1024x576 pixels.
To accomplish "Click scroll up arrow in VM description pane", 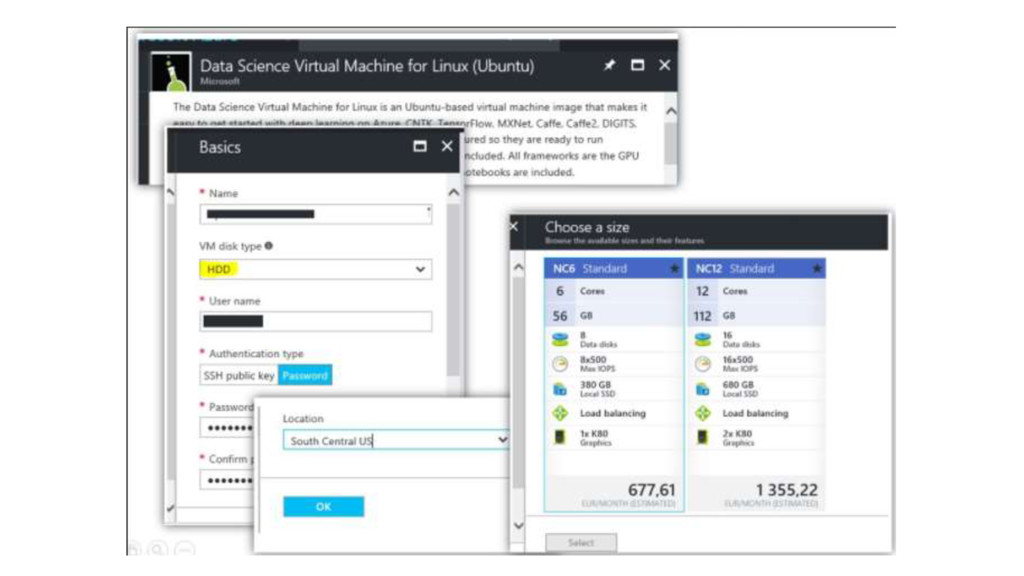I will pyautogui.click(x=671, y=112).
